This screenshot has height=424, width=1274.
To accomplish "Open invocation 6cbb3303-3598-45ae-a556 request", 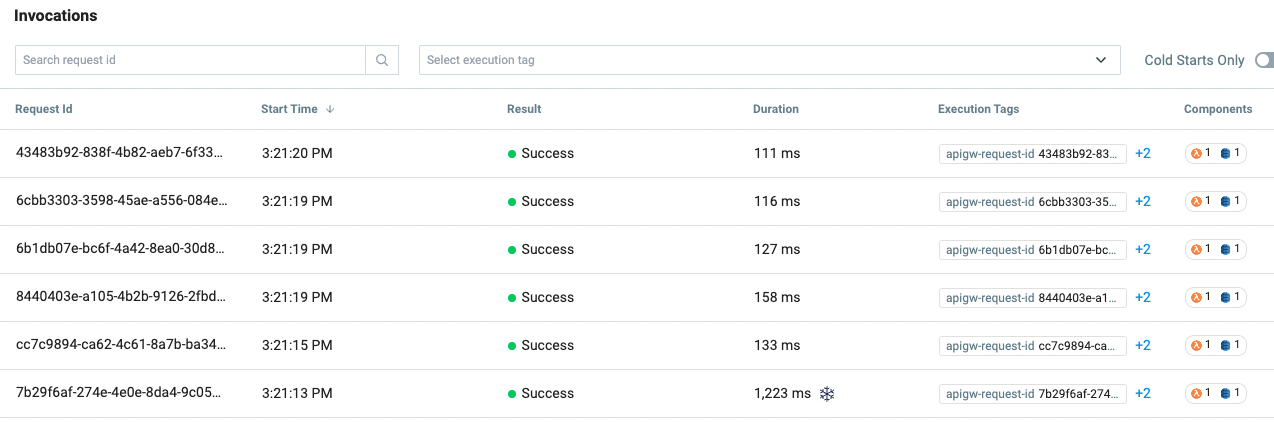I will pos(122,202).
